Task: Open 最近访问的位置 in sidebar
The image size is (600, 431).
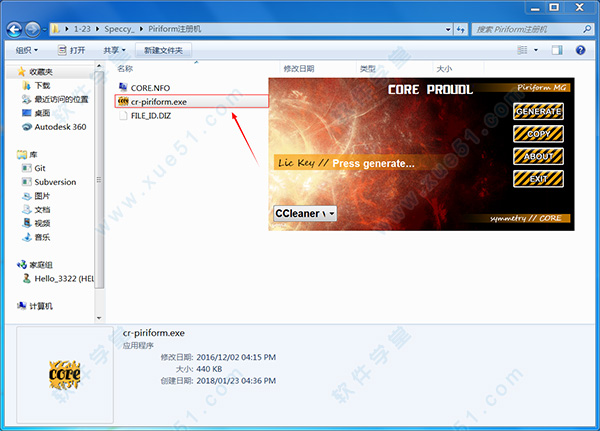Action: point(61,100)
